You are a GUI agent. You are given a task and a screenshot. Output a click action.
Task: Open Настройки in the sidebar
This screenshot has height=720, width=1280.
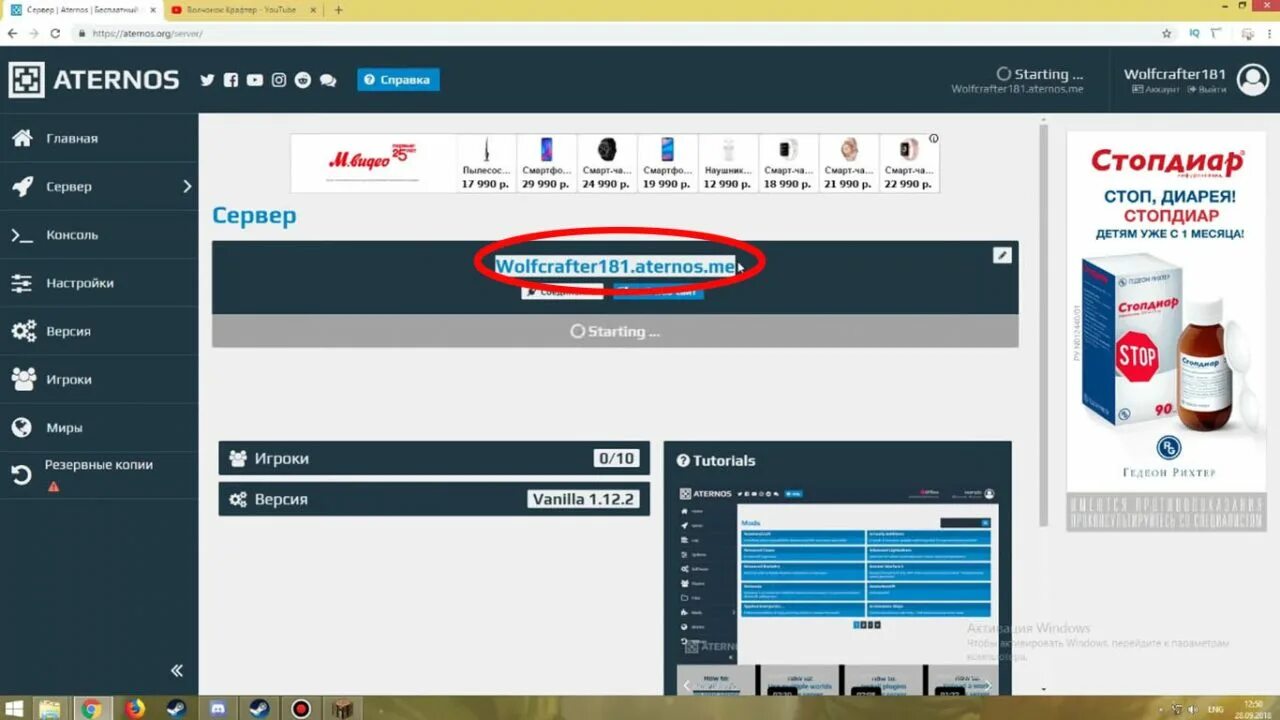point(99,283)
